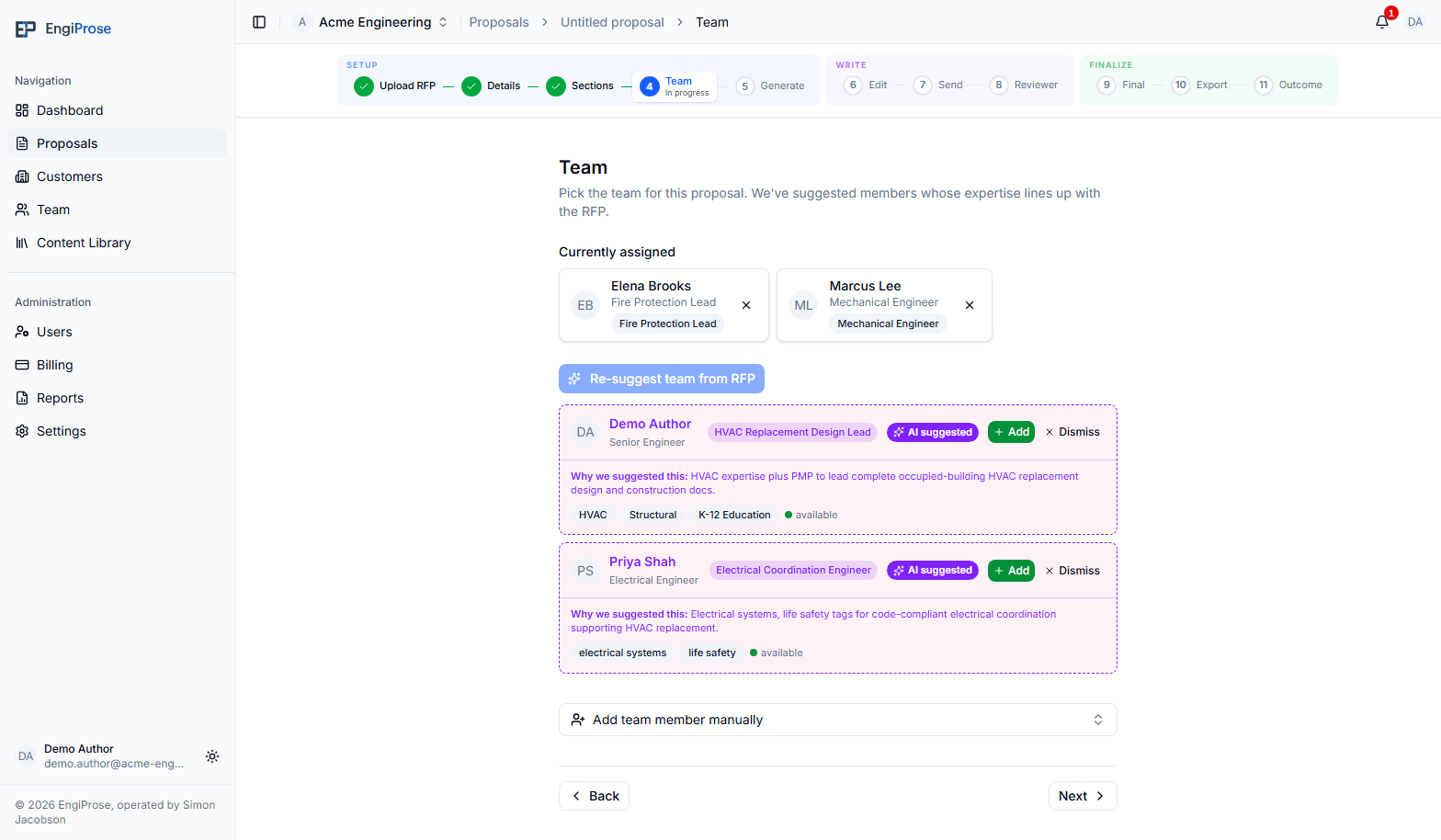Open Dashboard in the sidebar
The height and width of the screenshot is (840, 1441).
point(117,110)
